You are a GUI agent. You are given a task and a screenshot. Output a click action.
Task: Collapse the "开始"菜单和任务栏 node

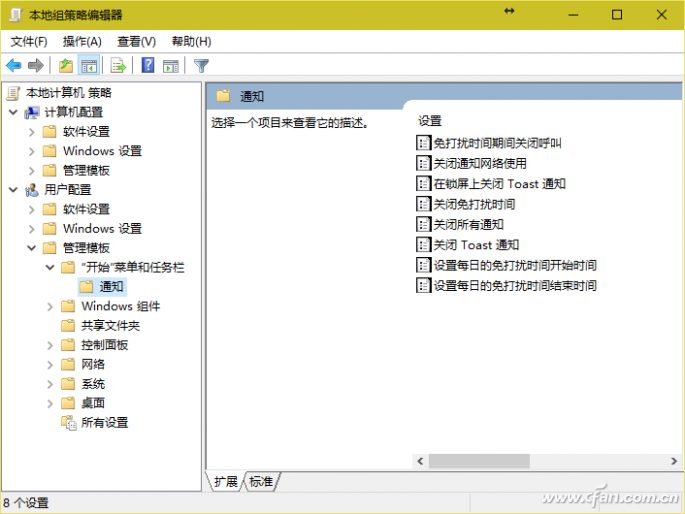[x=50, y=267]
